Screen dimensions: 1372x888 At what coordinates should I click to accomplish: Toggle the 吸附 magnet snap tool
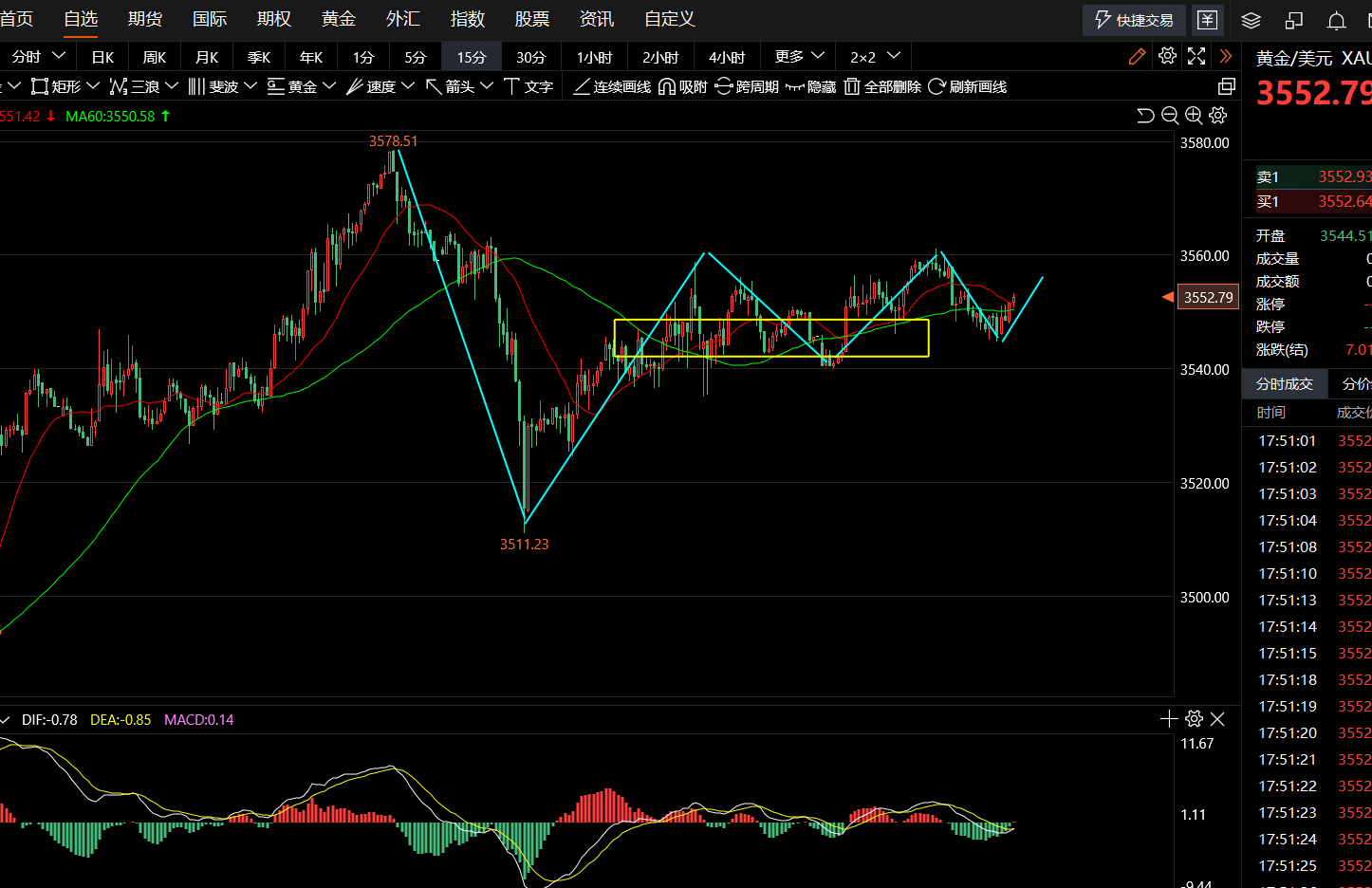[683, 86]
